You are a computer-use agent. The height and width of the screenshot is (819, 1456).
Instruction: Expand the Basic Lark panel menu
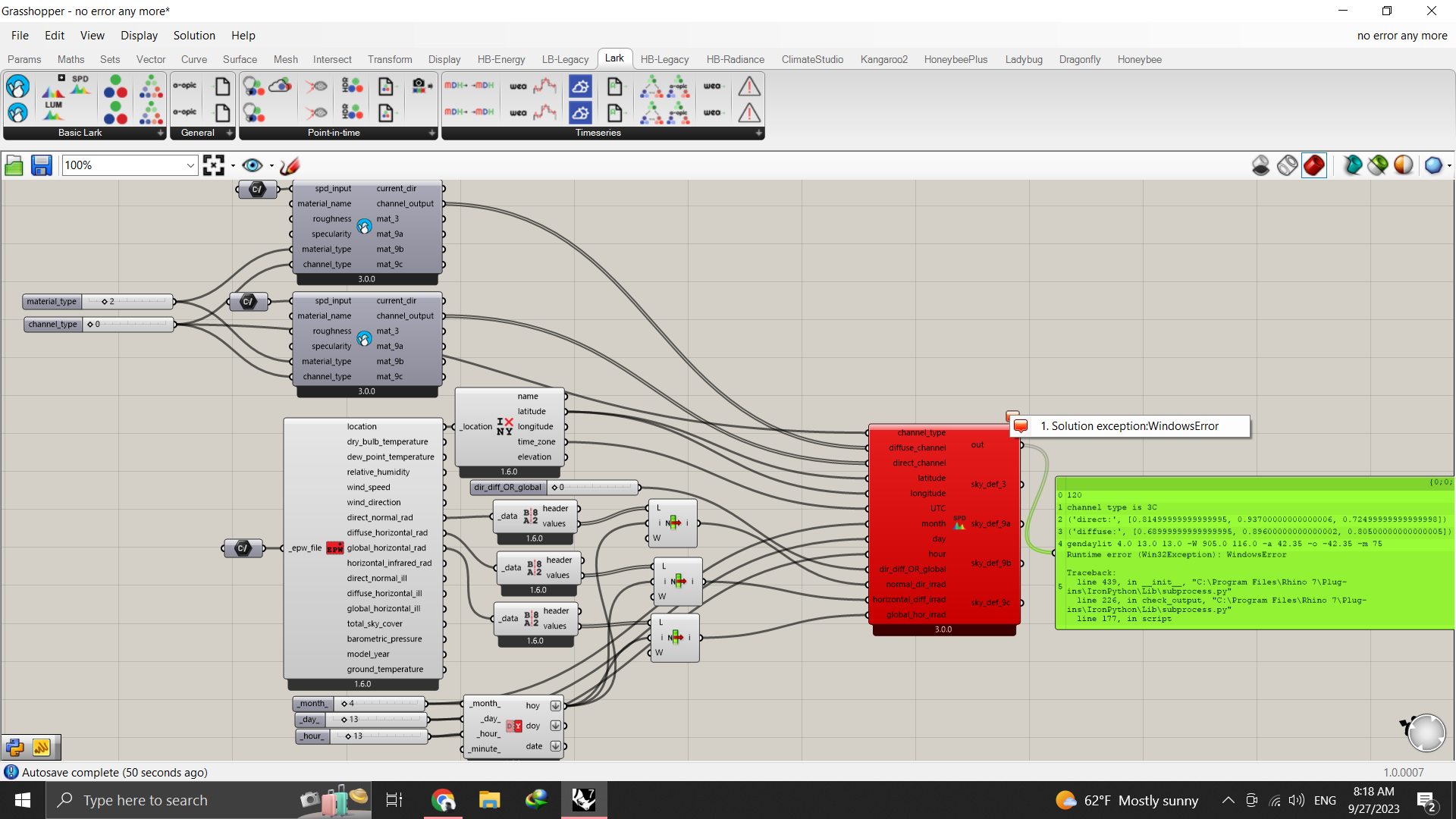click(x=160, y=133)
